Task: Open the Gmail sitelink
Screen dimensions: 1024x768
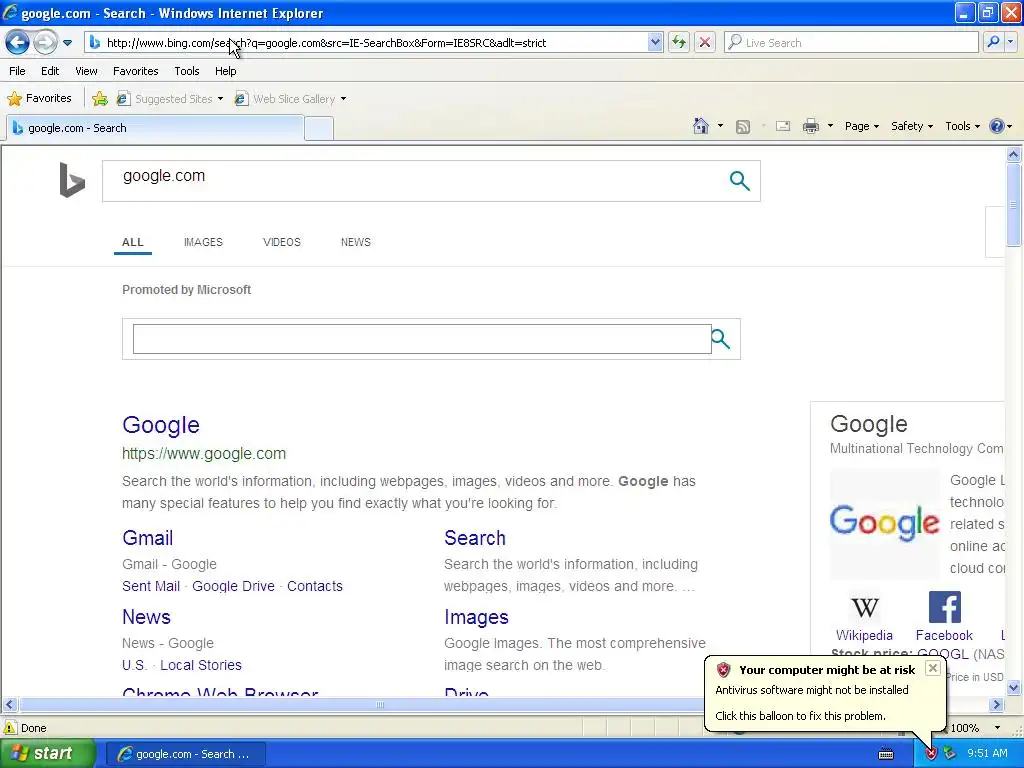Action: click(x=148, y=538)
